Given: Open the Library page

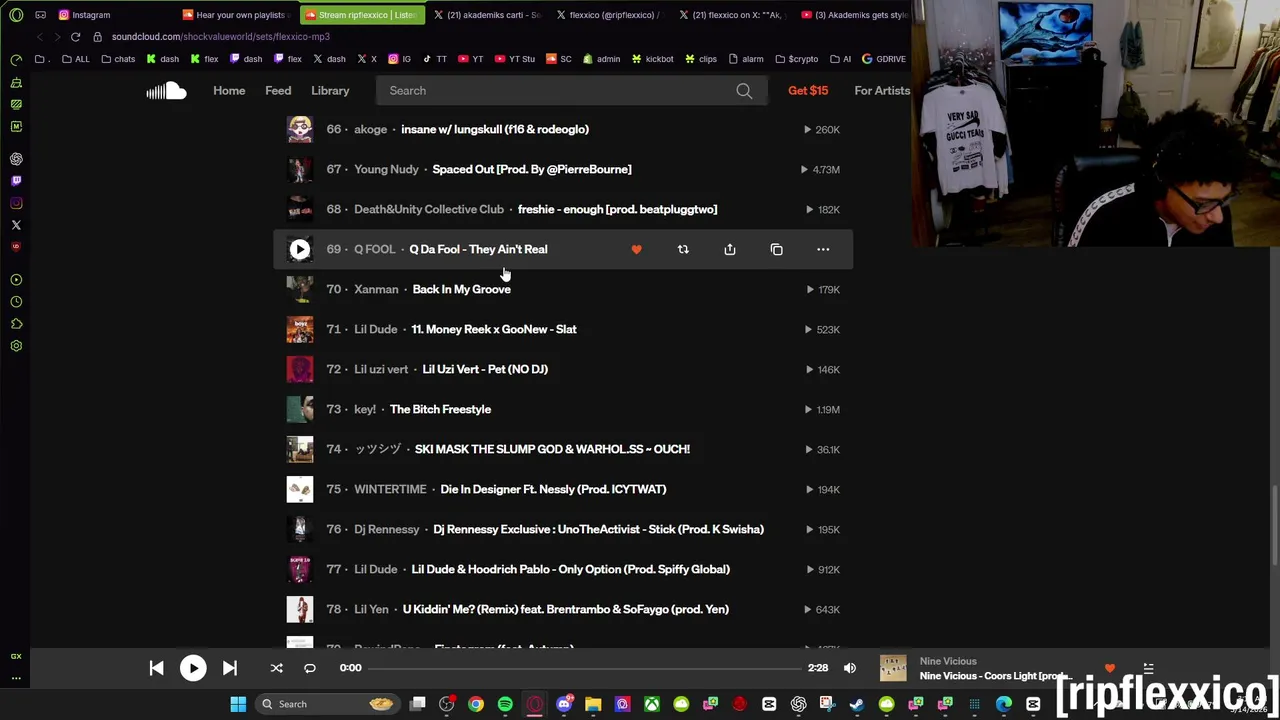Looking at the screenshot, I should click(330, 91).
